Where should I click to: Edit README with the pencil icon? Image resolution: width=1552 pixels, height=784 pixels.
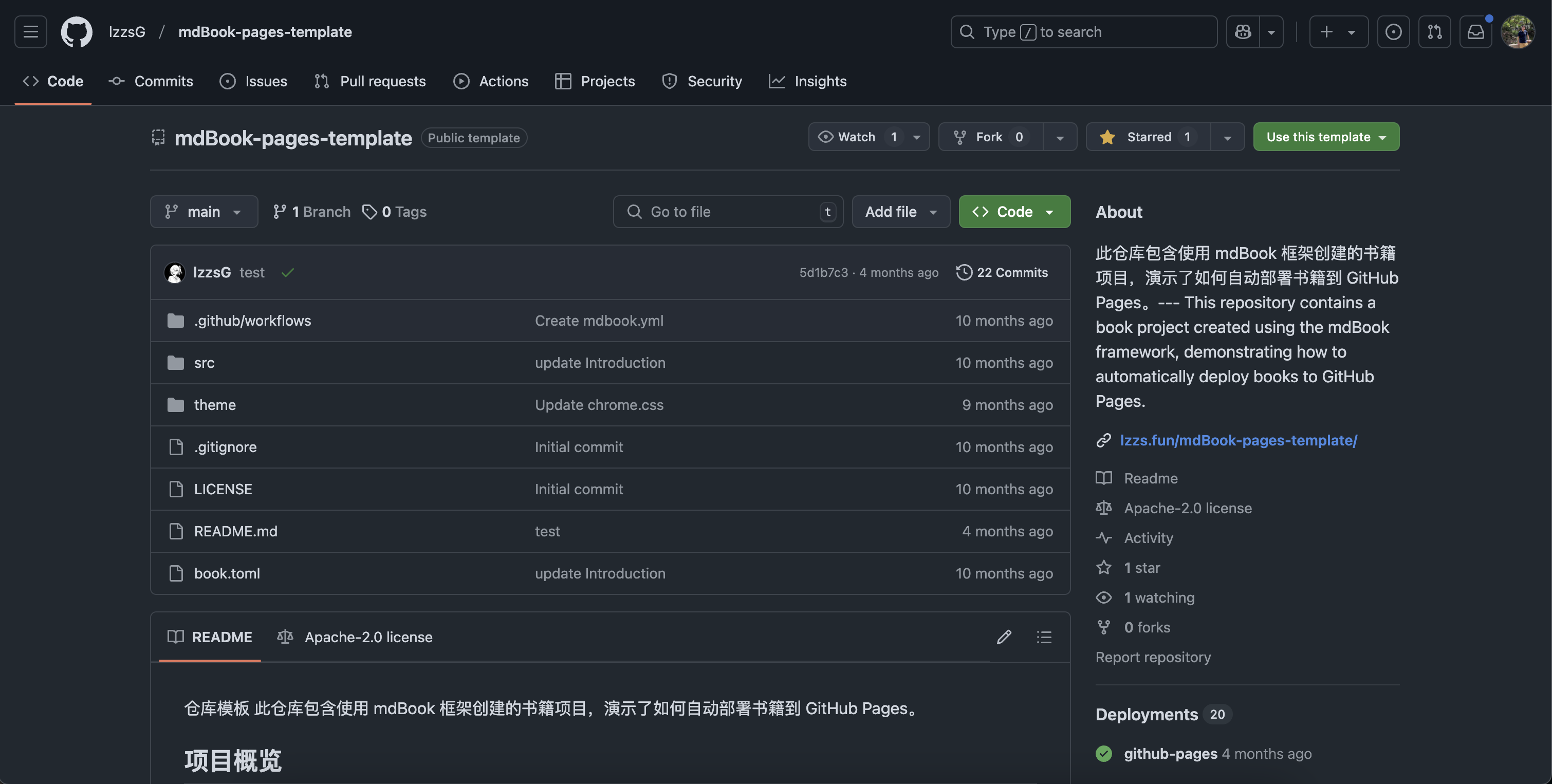1004,637
